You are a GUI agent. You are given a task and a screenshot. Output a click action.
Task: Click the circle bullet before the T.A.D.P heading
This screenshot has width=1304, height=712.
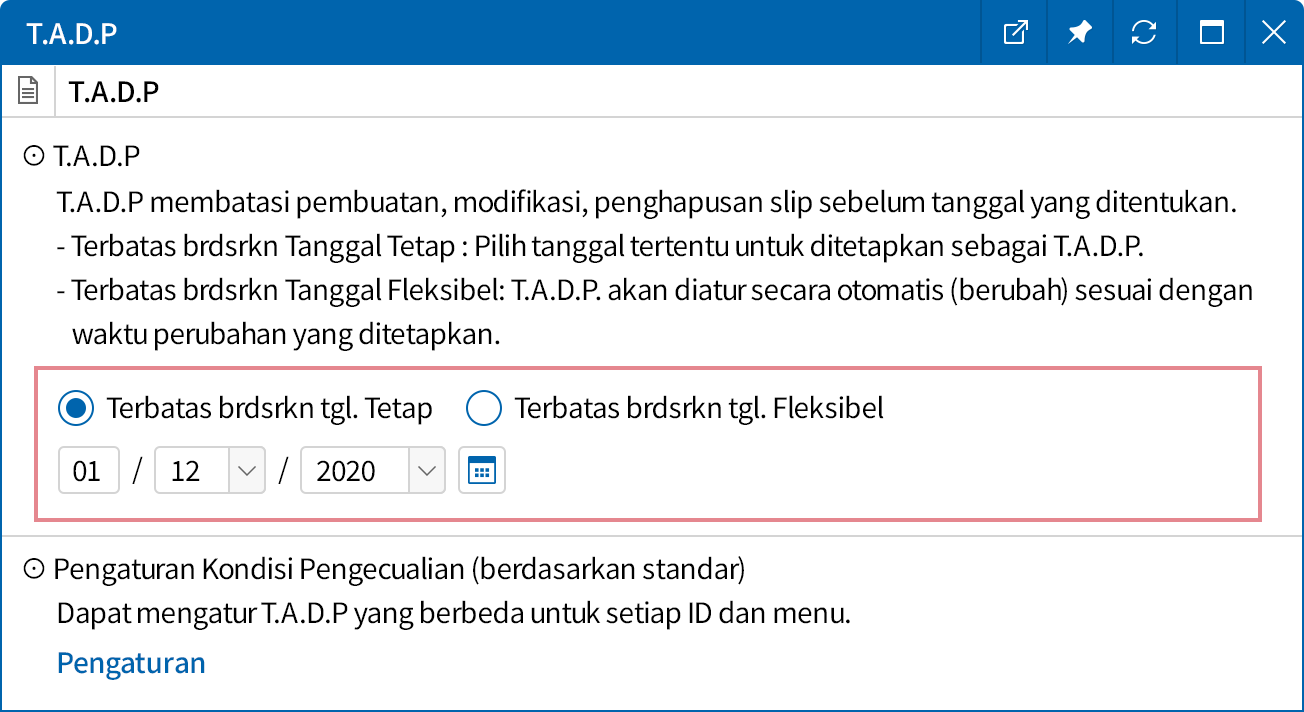[x=34, y=156]
